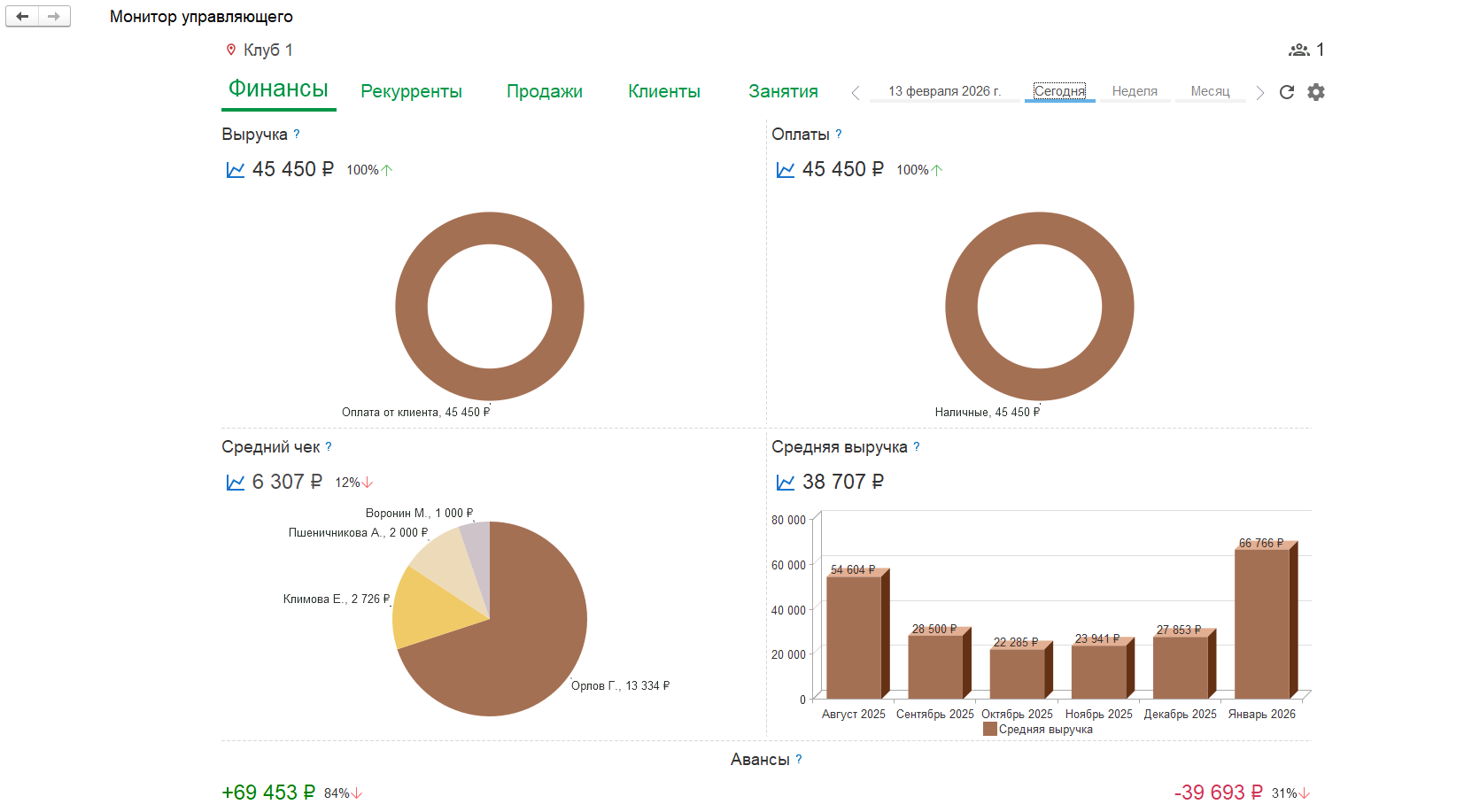Click the chart icon beside Средняя выручка amount

click(x=785, y=483)
